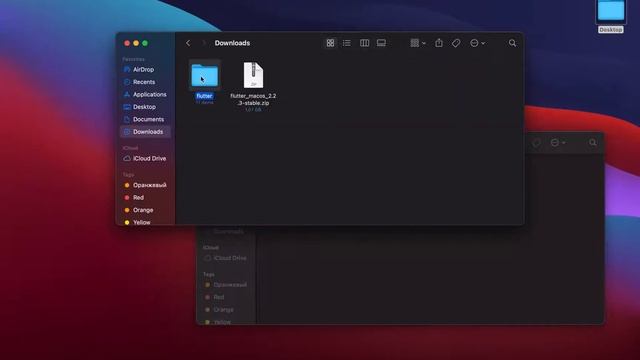Image resolution: width=640 pixels, height=360 pixels.
Task: Switch to list view
Action: tap(347, 43)
